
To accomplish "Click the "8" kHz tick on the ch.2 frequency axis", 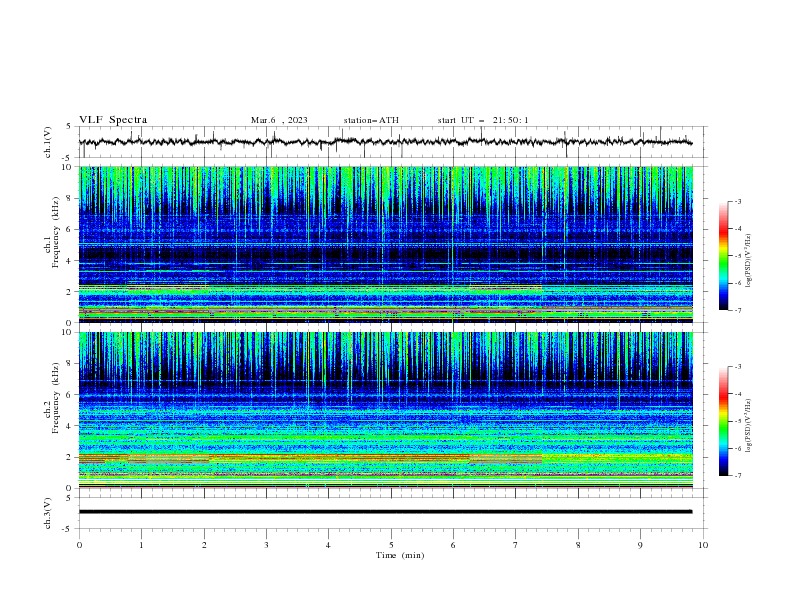I will [x=69, y=364].
